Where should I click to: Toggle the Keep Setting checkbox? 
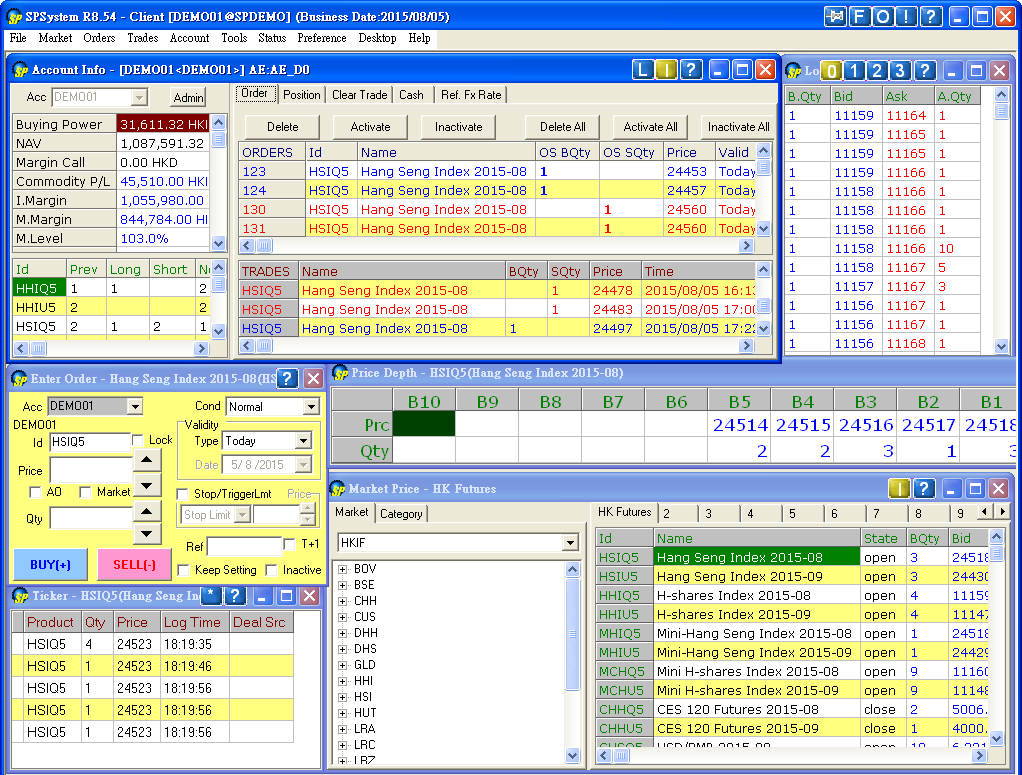[184, 570]
